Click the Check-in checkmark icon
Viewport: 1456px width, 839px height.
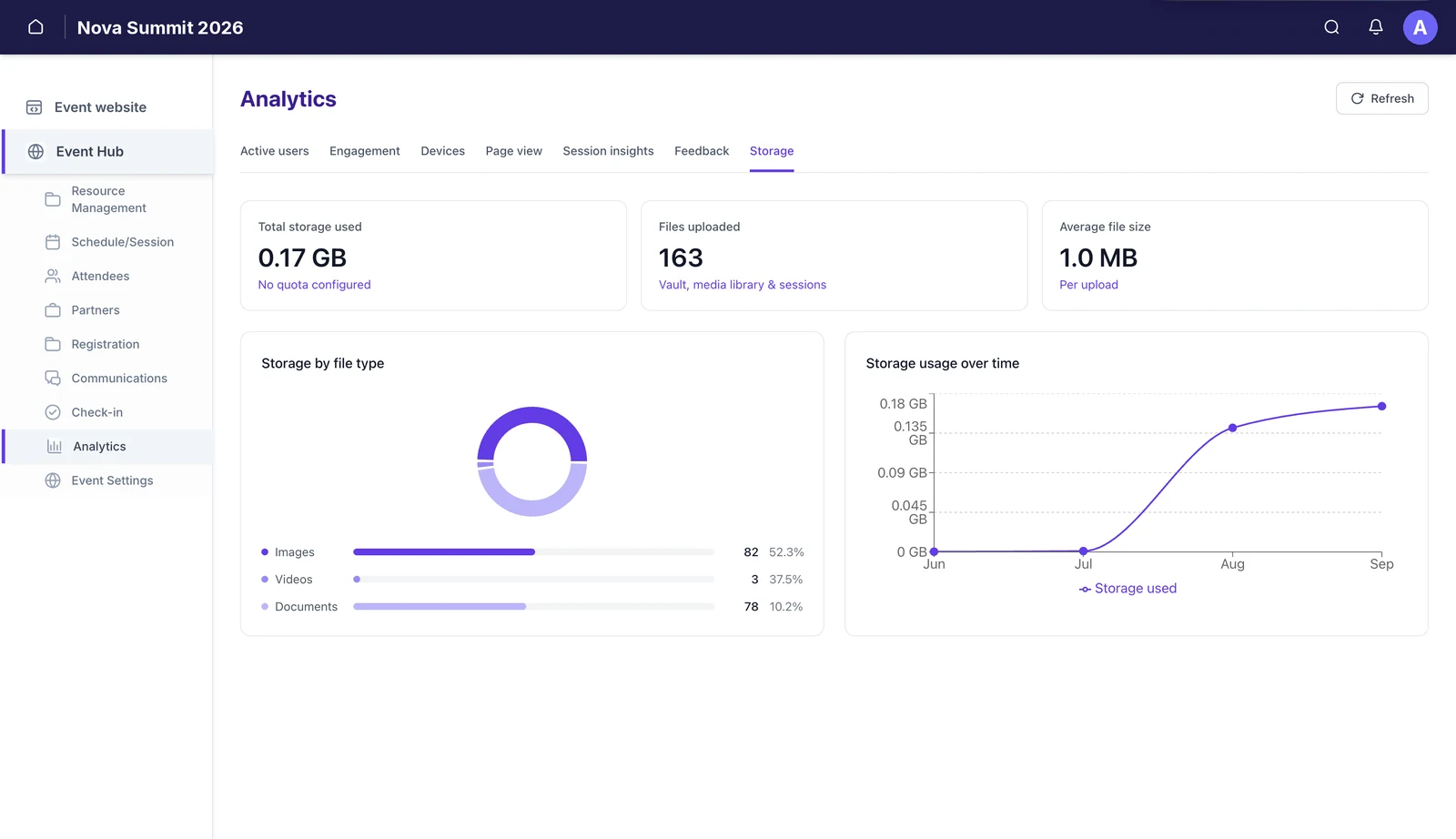click(53, 412)
